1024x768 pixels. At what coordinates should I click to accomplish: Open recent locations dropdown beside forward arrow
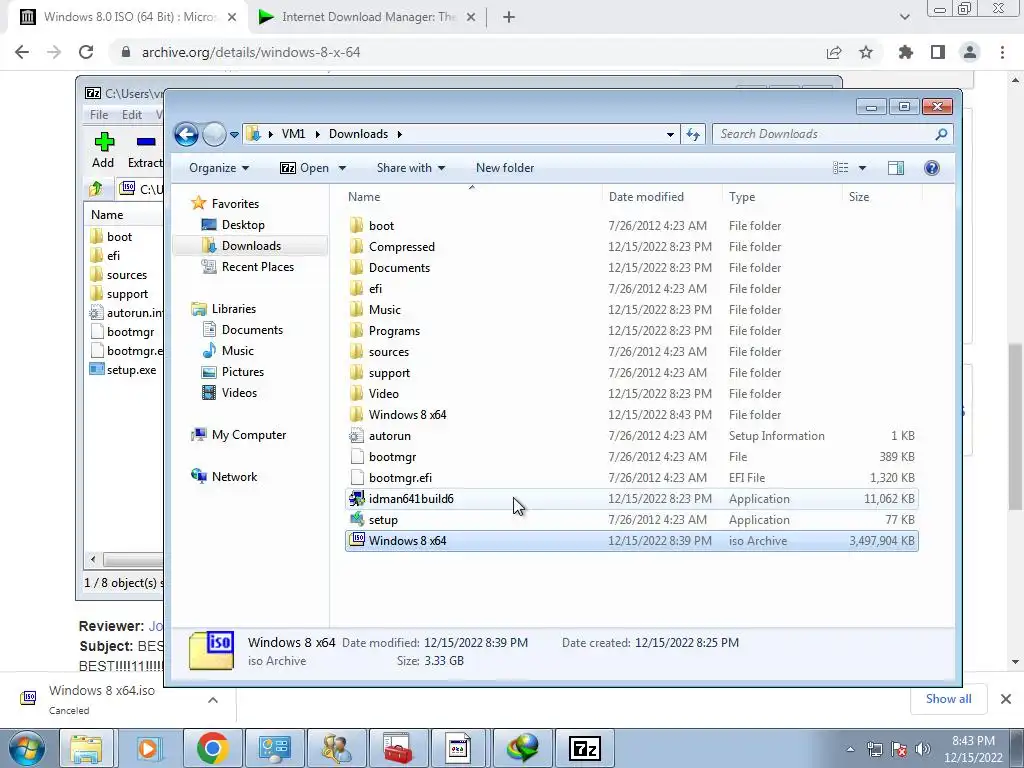point(234,135)
